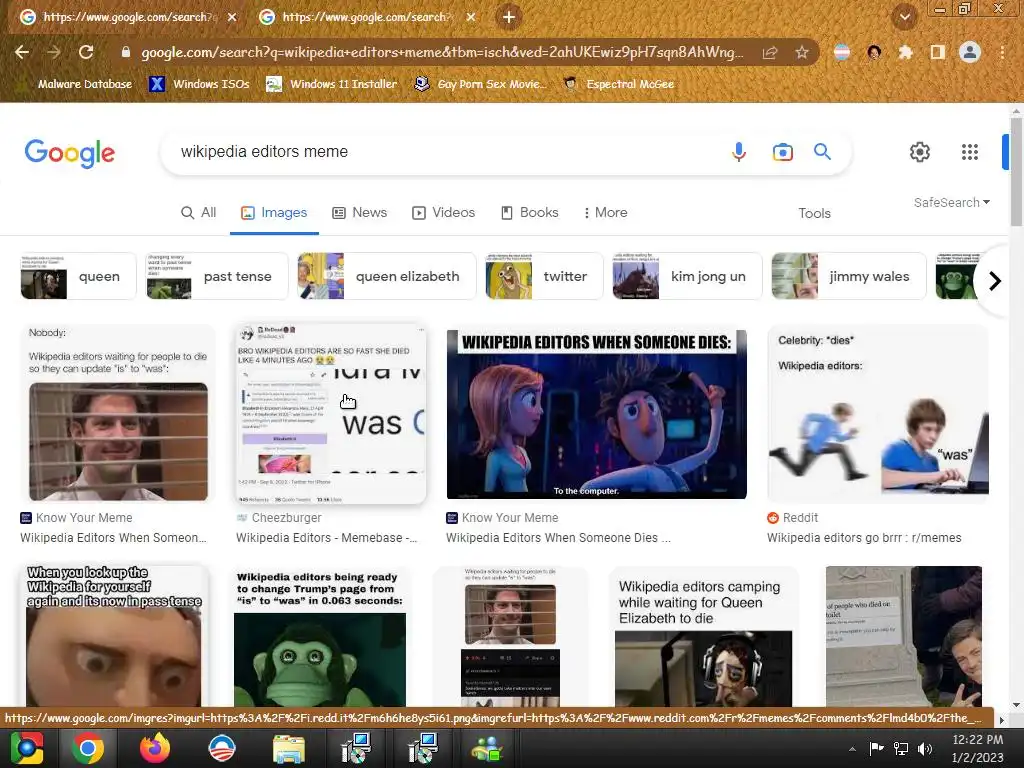Close the first Google search tab
This screenshot has height=768, width=1024.
click(x=232, y=17)
